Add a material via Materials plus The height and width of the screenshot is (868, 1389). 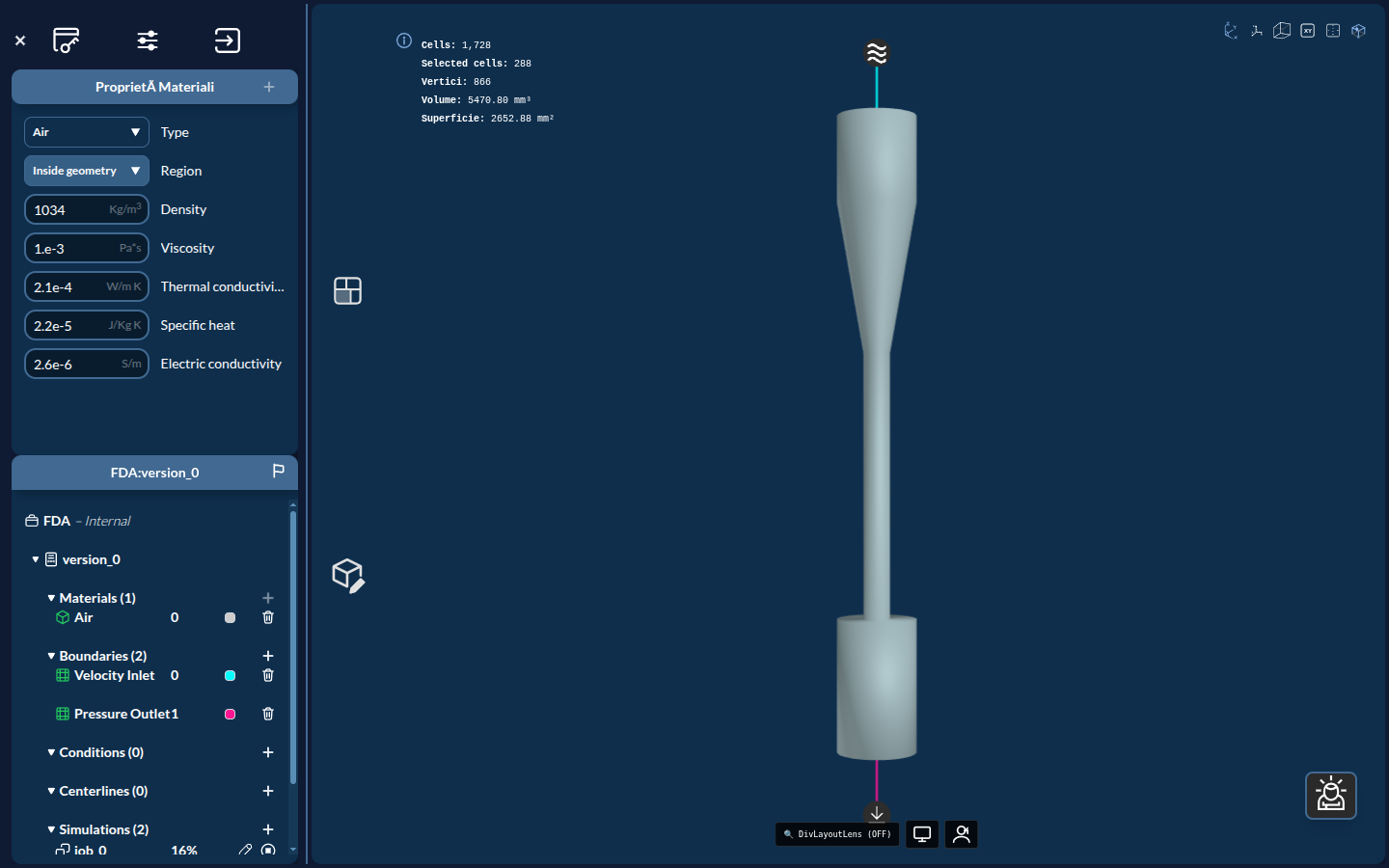268,598
